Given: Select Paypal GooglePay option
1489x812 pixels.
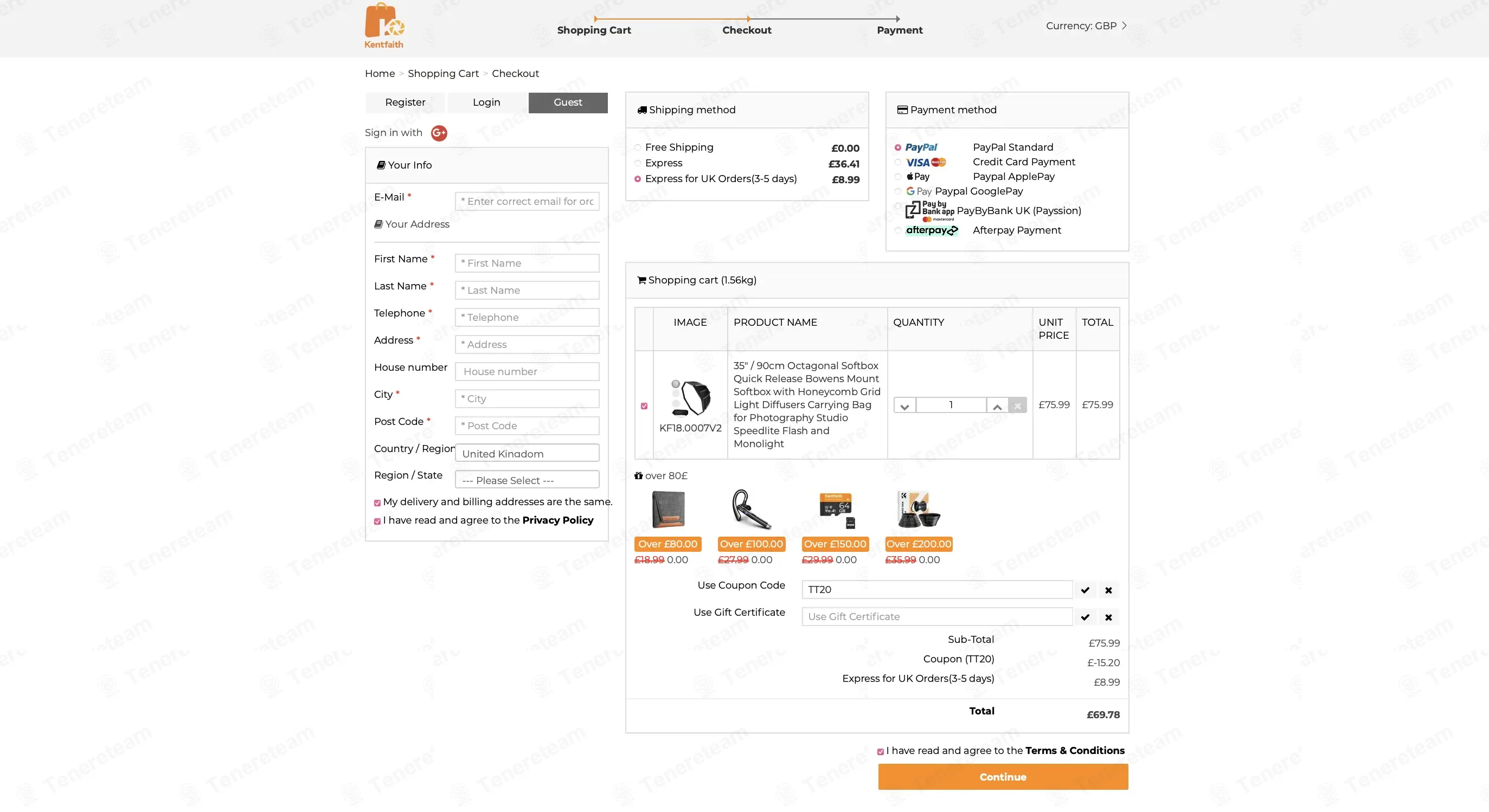Looking at the screenshot, I should (x=897, y=191).
